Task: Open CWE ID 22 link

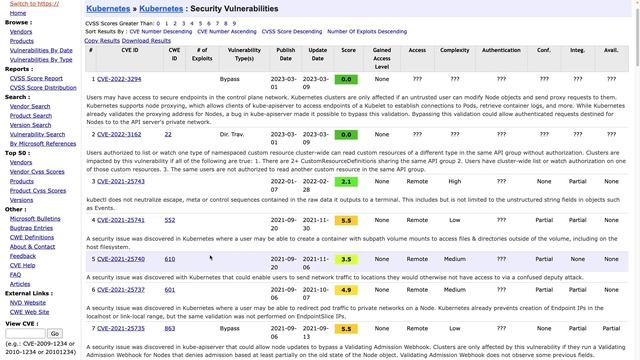Action: pos(168,134)
